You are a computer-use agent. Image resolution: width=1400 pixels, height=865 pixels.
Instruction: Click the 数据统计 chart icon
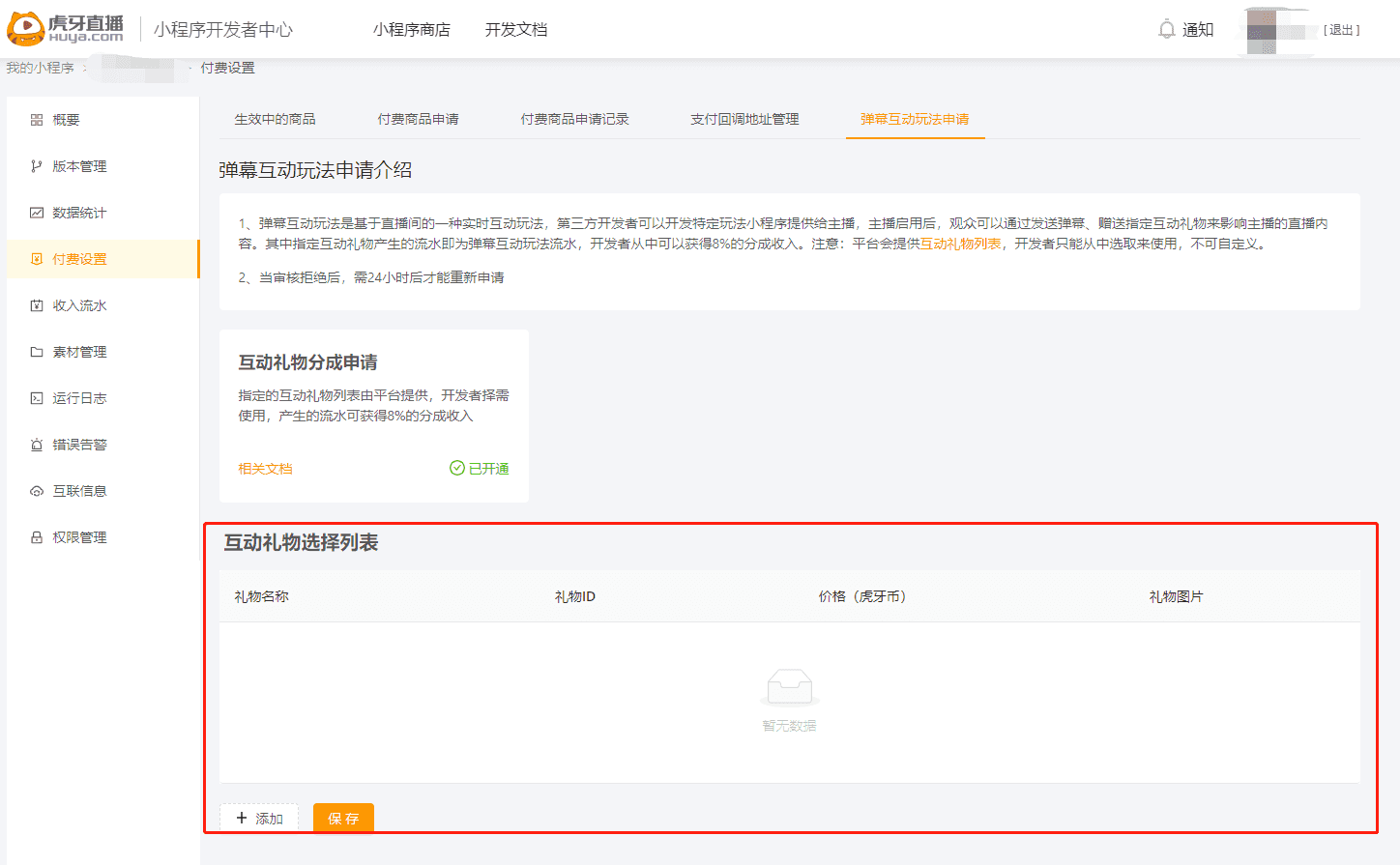pos(37,213)
